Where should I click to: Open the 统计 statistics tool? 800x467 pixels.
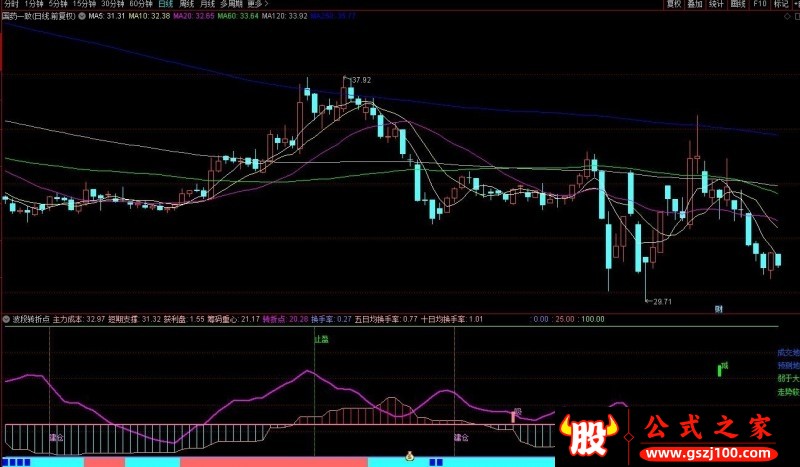[x=716, y=4]
